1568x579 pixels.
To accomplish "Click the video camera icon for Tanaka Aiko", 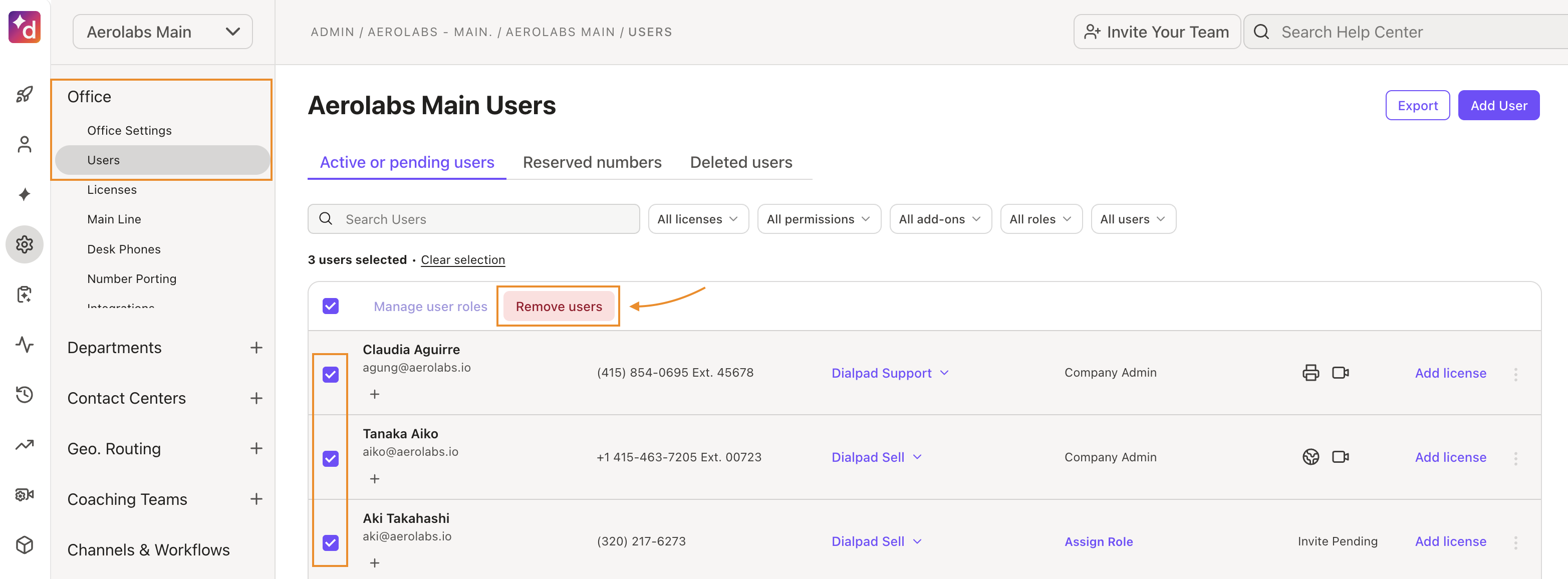I will (1341, 457).
